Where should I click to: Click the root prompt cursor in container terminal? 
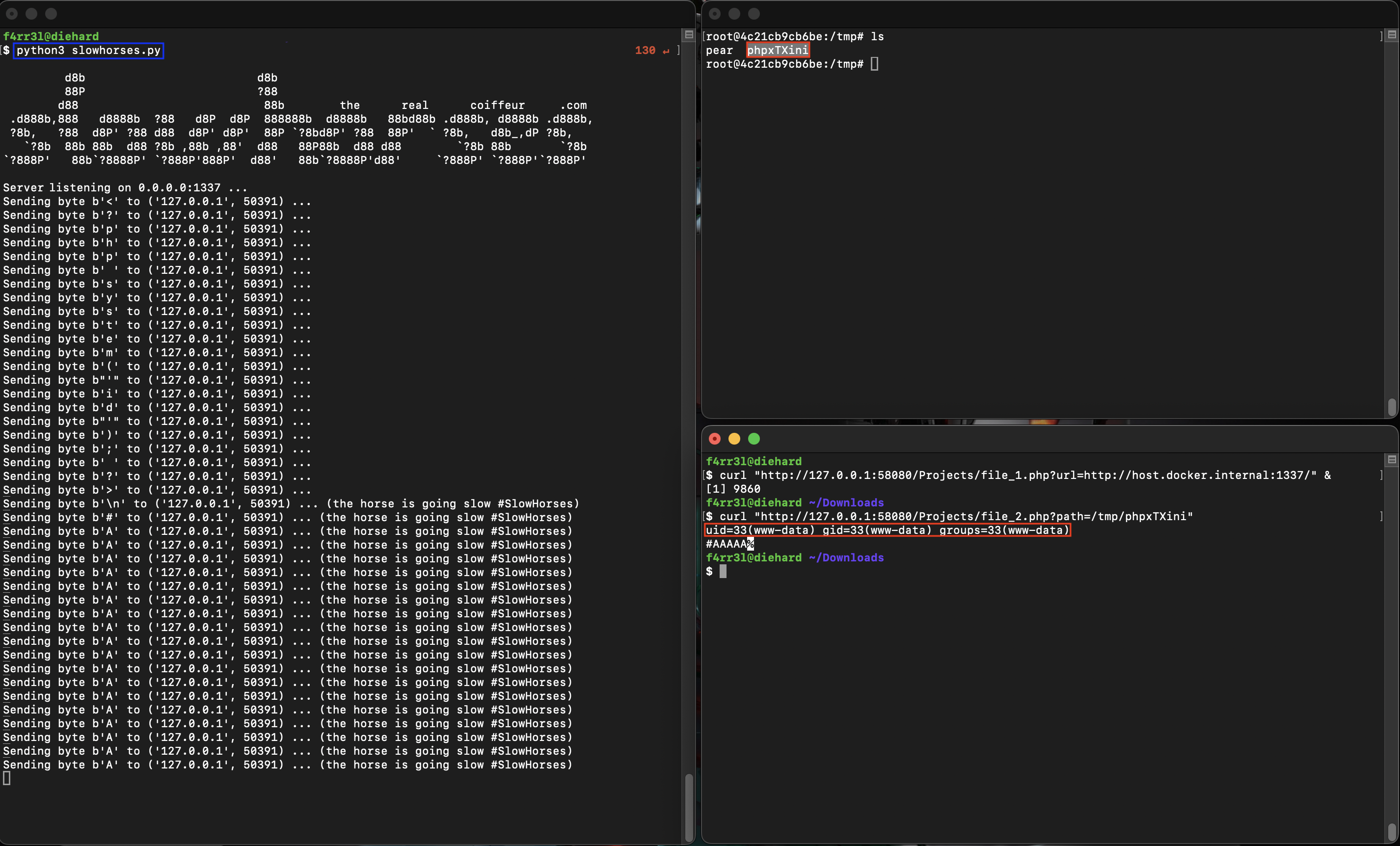pos(874,64)
